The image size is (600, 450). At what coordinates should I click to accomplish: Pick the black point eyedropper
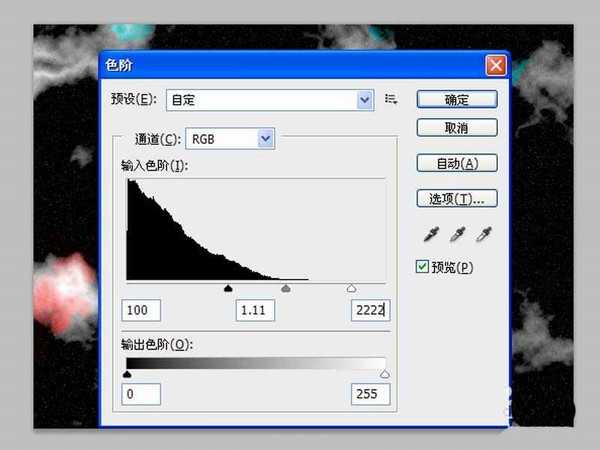point(430,235)
